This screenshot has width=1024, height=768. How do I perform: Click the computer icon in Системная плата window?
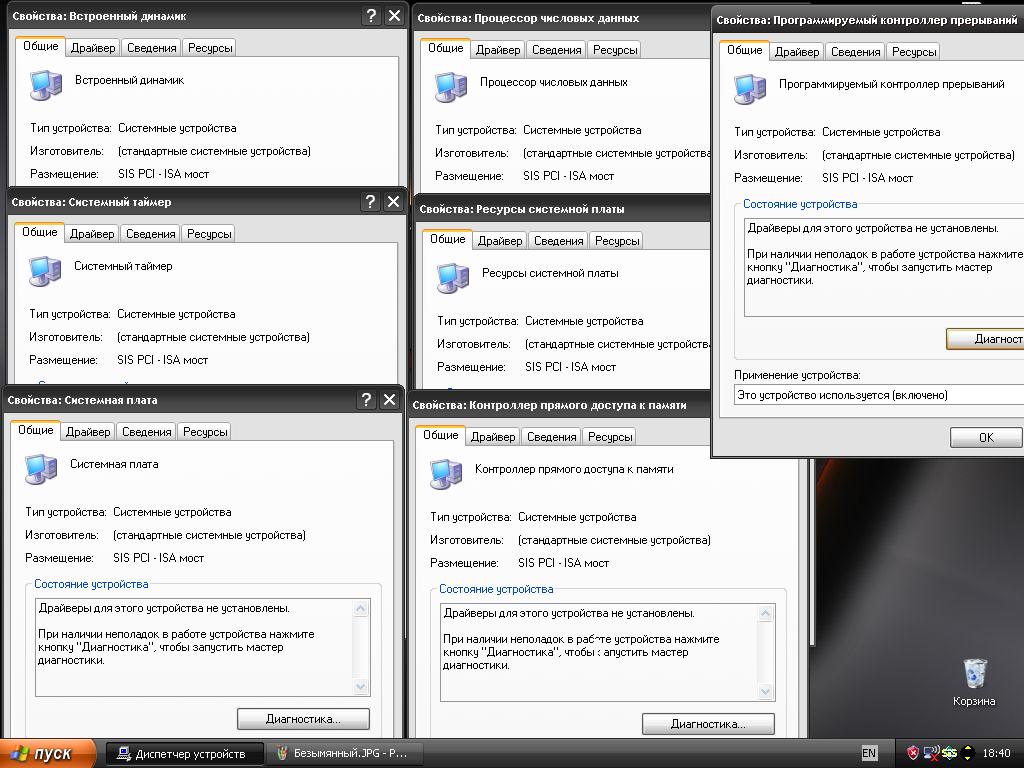[40, 468]
